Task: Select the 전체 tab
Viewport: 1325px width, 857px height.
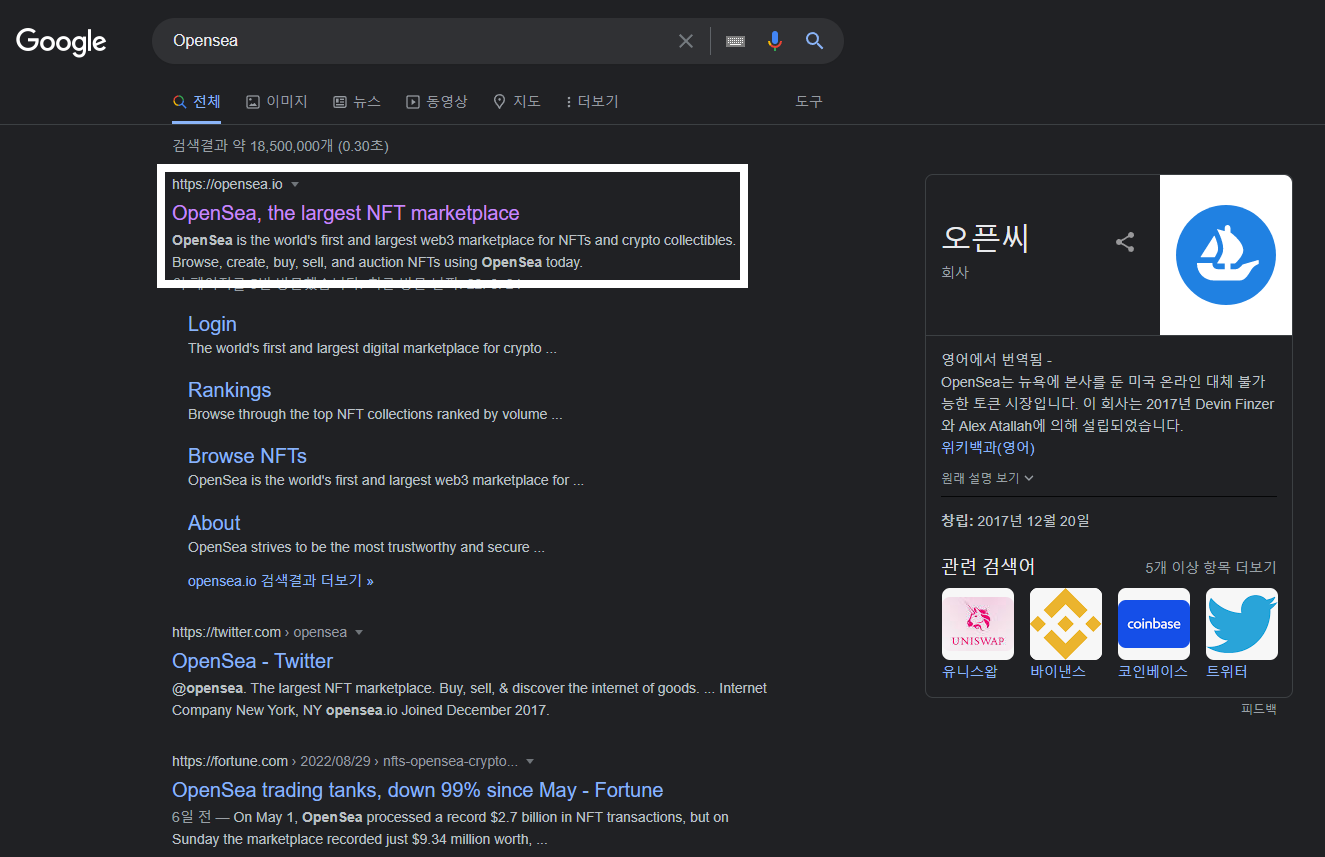Action: point(197,102)
